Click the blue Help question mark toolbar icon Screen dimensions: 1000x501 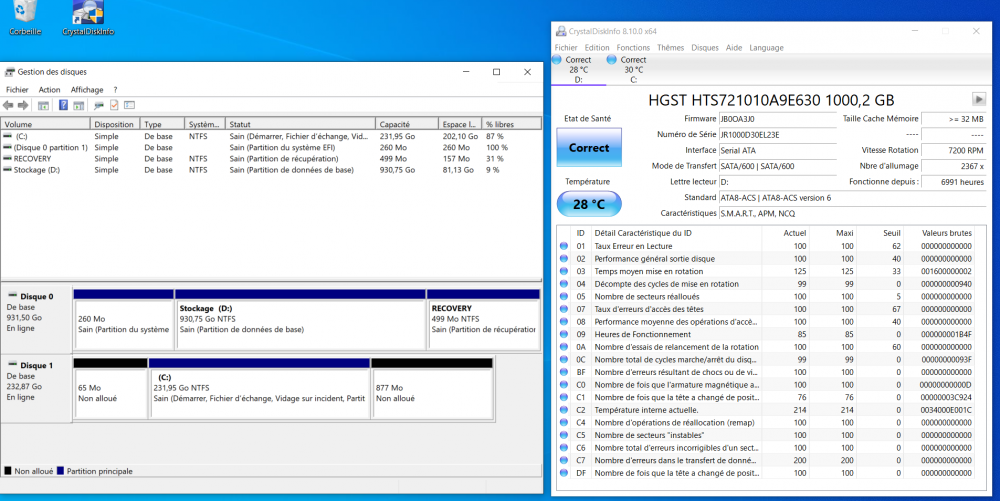63,105
